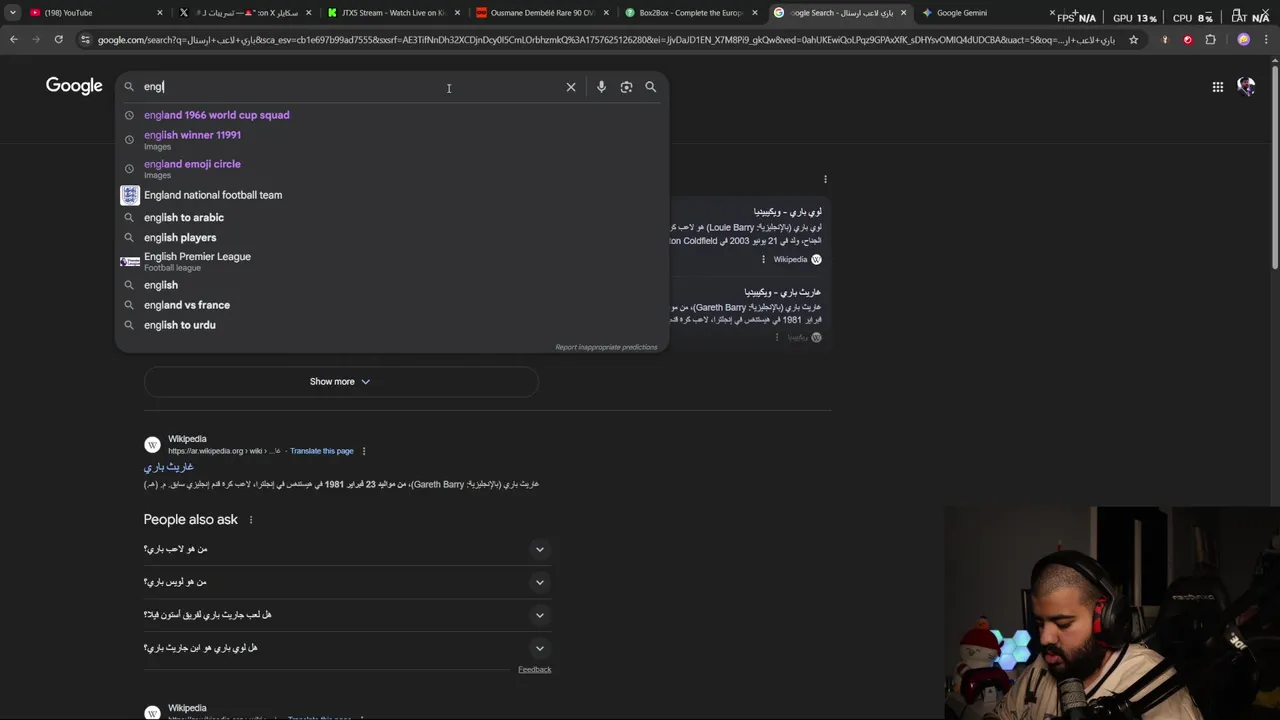1280x720 pixels.
Task: Open tab search chevron at top left
Action: [12, 13]
